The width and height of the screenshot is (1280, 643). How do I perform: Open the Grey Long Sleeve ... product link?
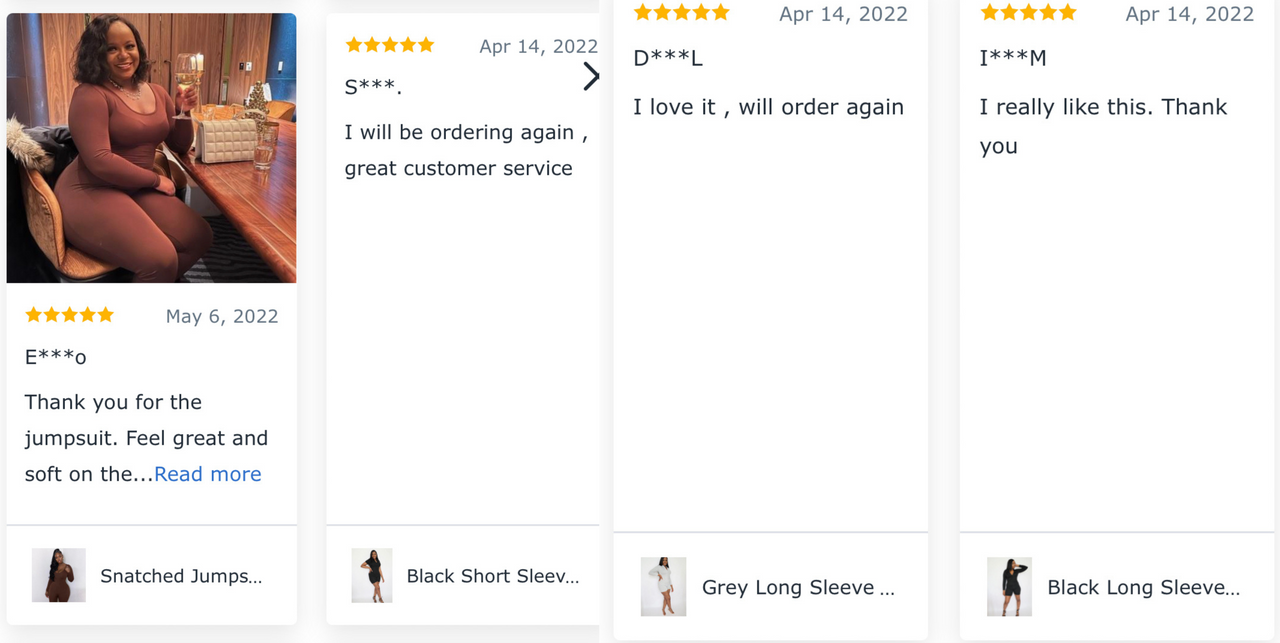pyautogui.click(x=799, y=587)
